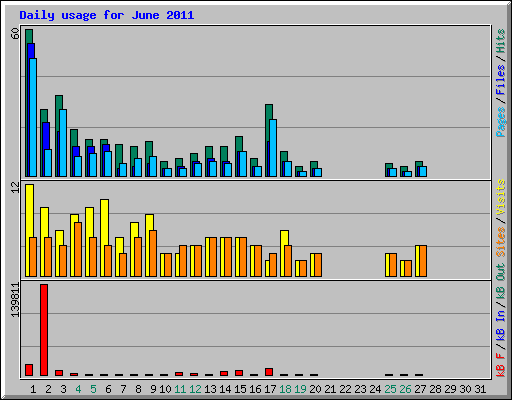Screen dimensions: 512x400
Task: Click the light-blue pages bar for day 1
Action: [33, 117]
